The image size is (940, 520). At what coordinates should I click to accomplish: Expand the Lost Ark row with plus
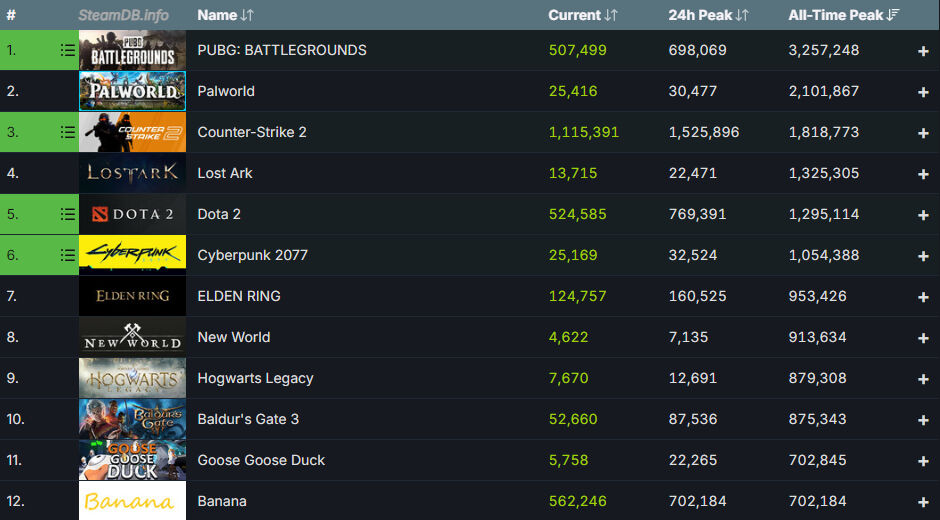(x=923, y=174)
